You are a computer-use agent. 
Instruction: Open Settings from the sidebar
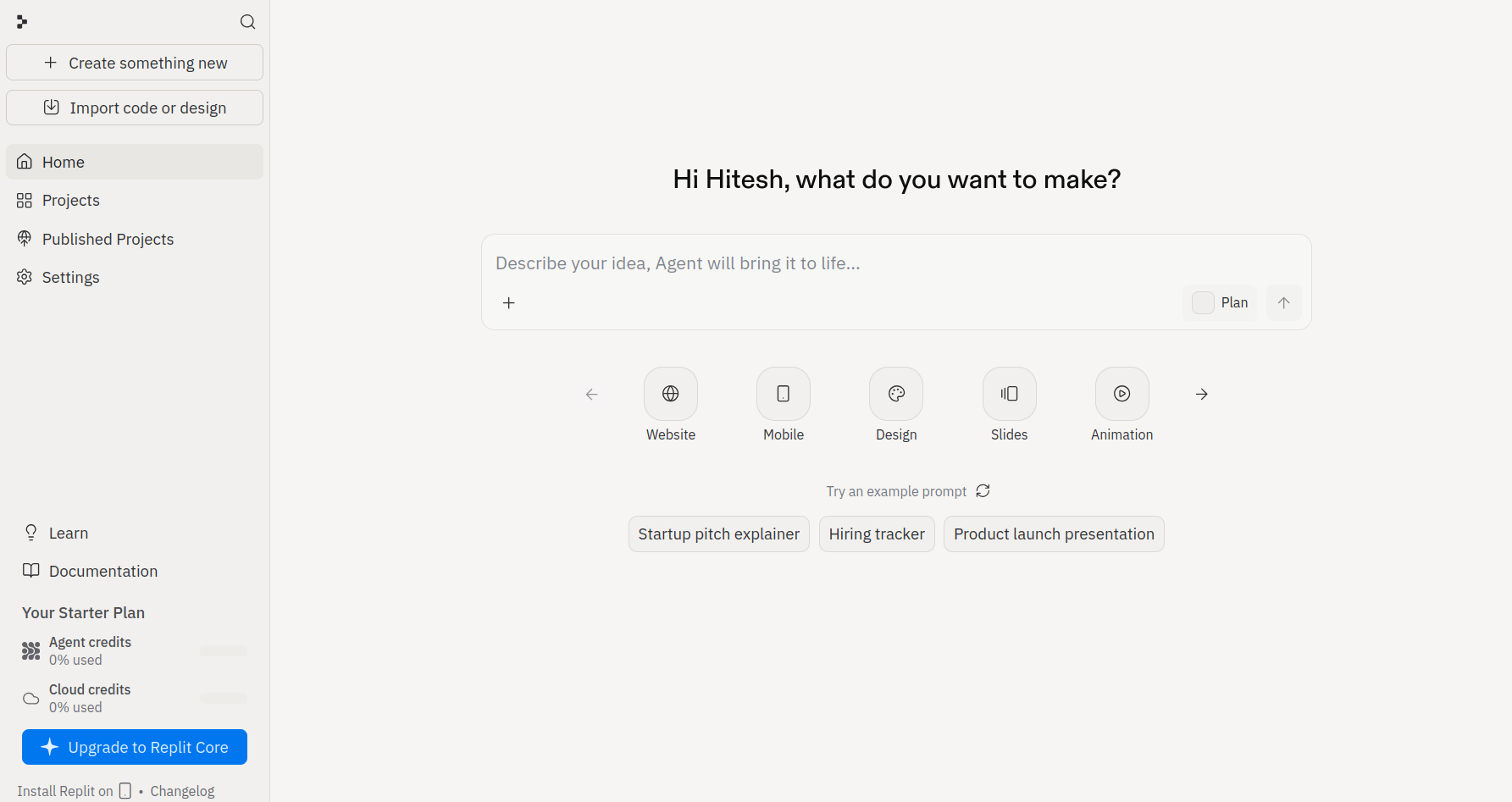tap(70, 278)
